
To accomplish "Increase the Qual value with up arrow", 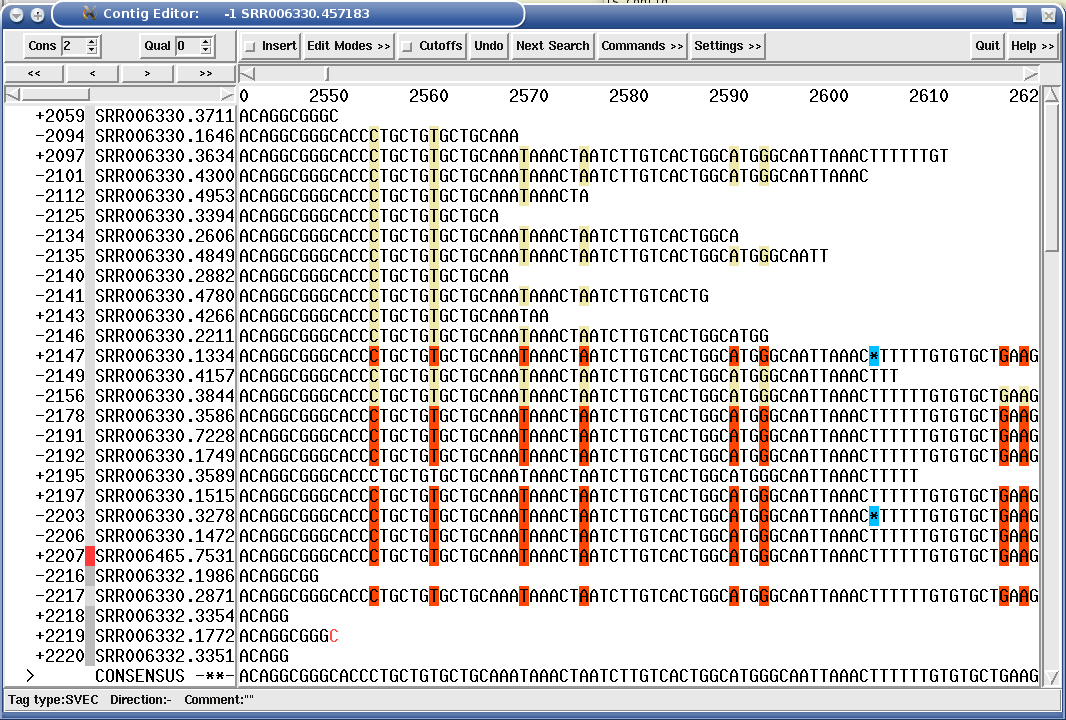I will click(x=206, y=41).
